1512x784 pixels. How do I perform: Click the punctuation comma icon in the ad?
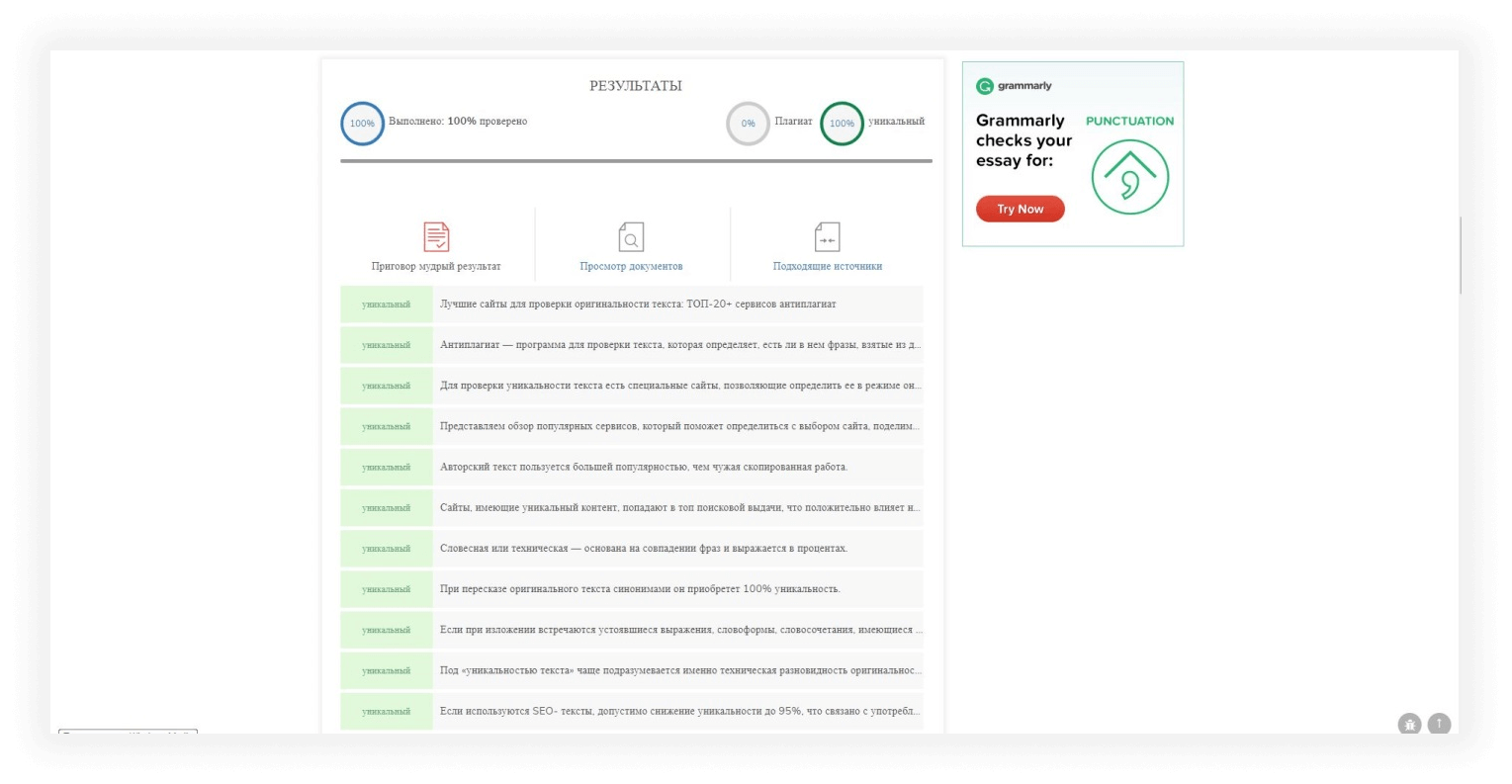(x=1130, y=177)
